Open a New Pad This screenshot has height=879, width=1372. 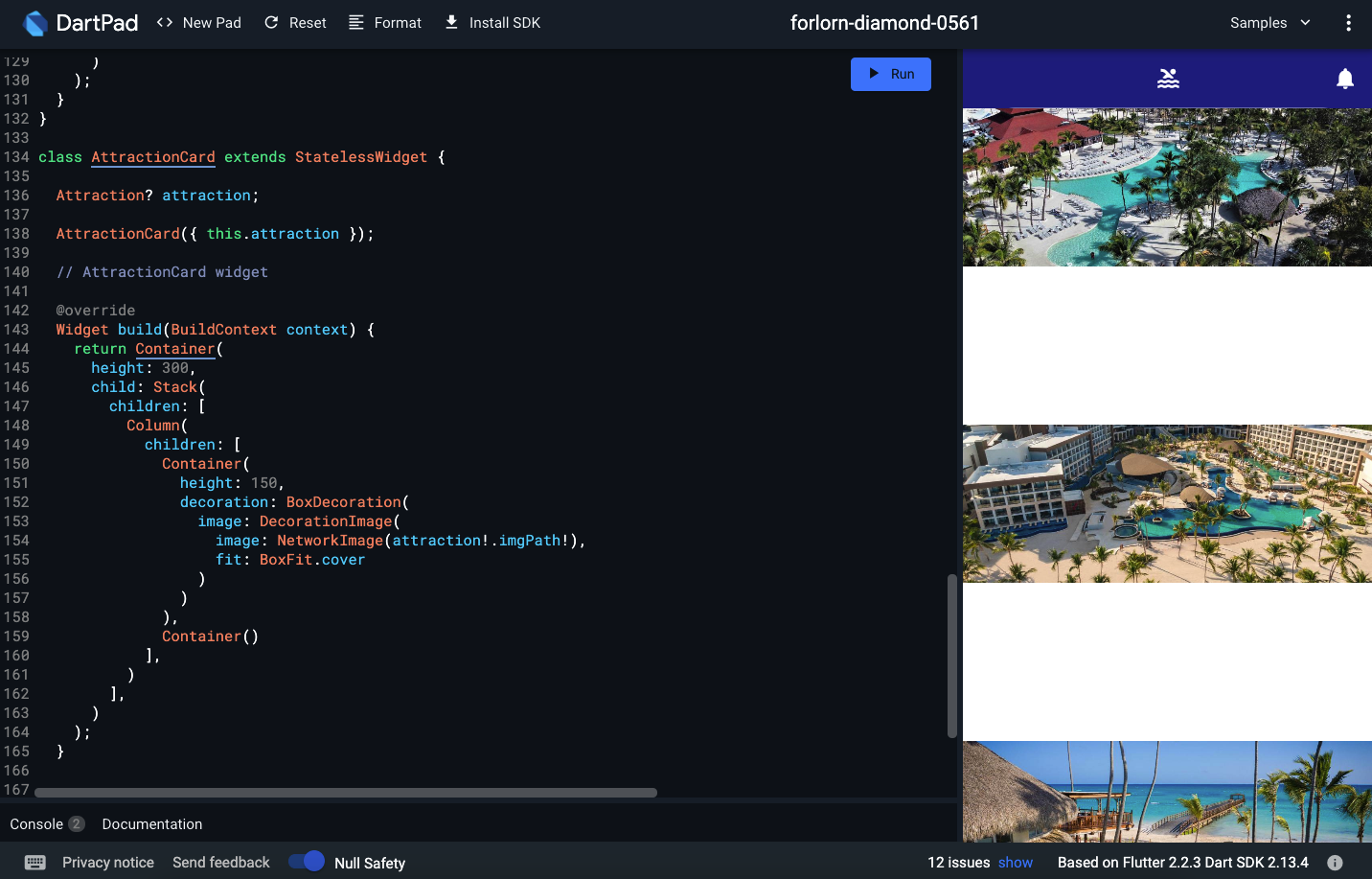[x=199, y=23]
